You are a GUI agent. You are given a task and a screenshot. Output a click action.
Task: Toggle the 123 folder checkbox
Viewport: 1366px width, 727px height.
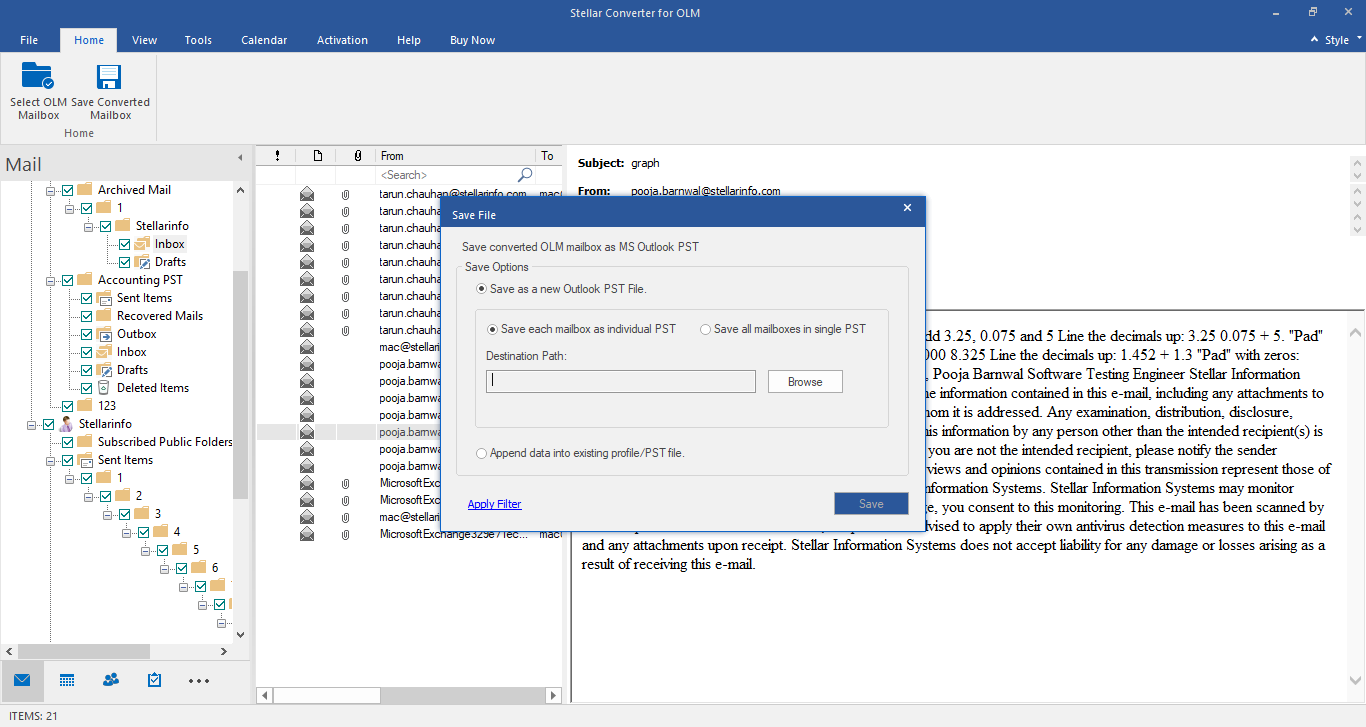coord(67,406)
